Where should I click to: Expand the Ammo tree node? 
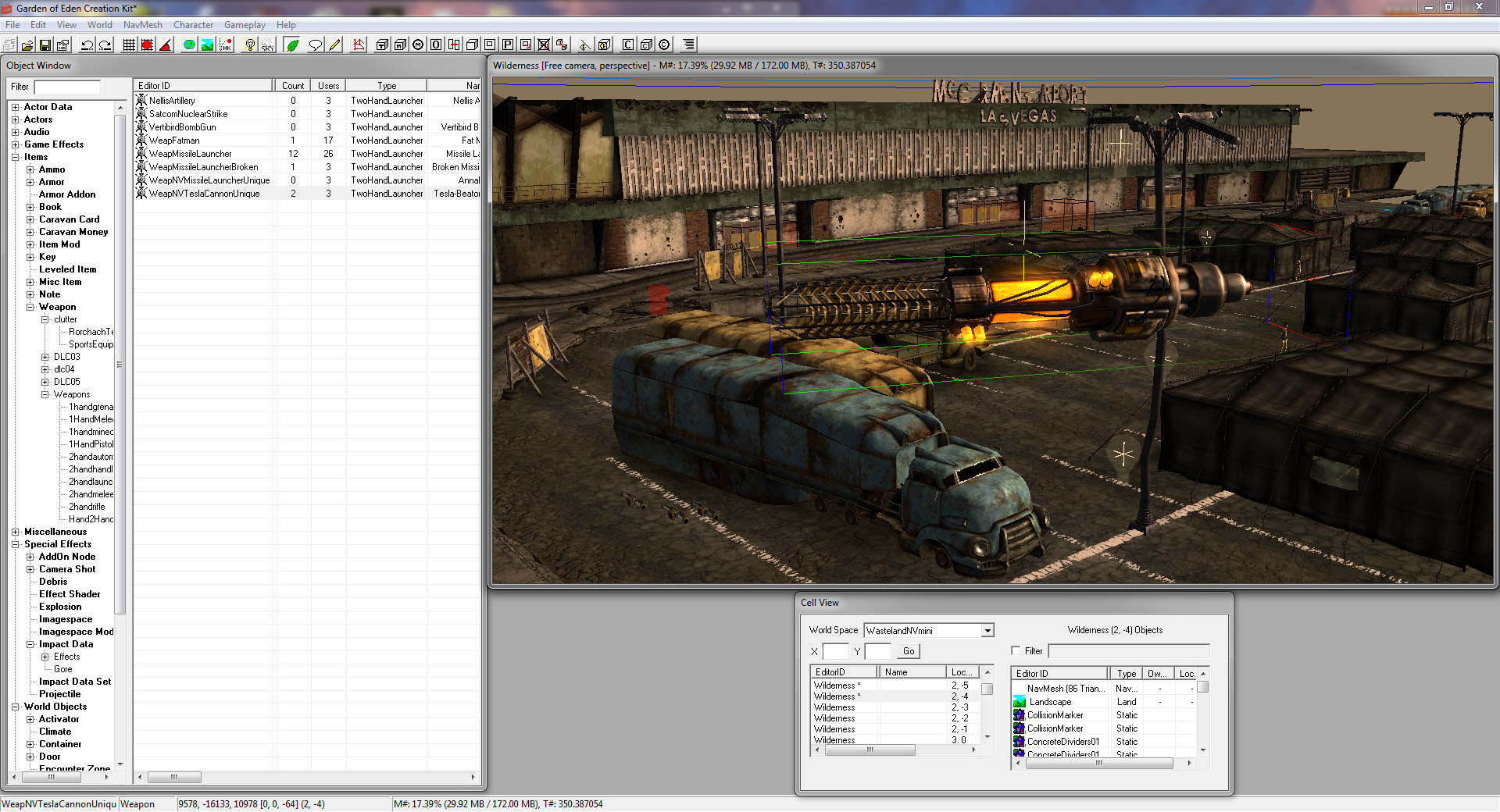(30, 169)
